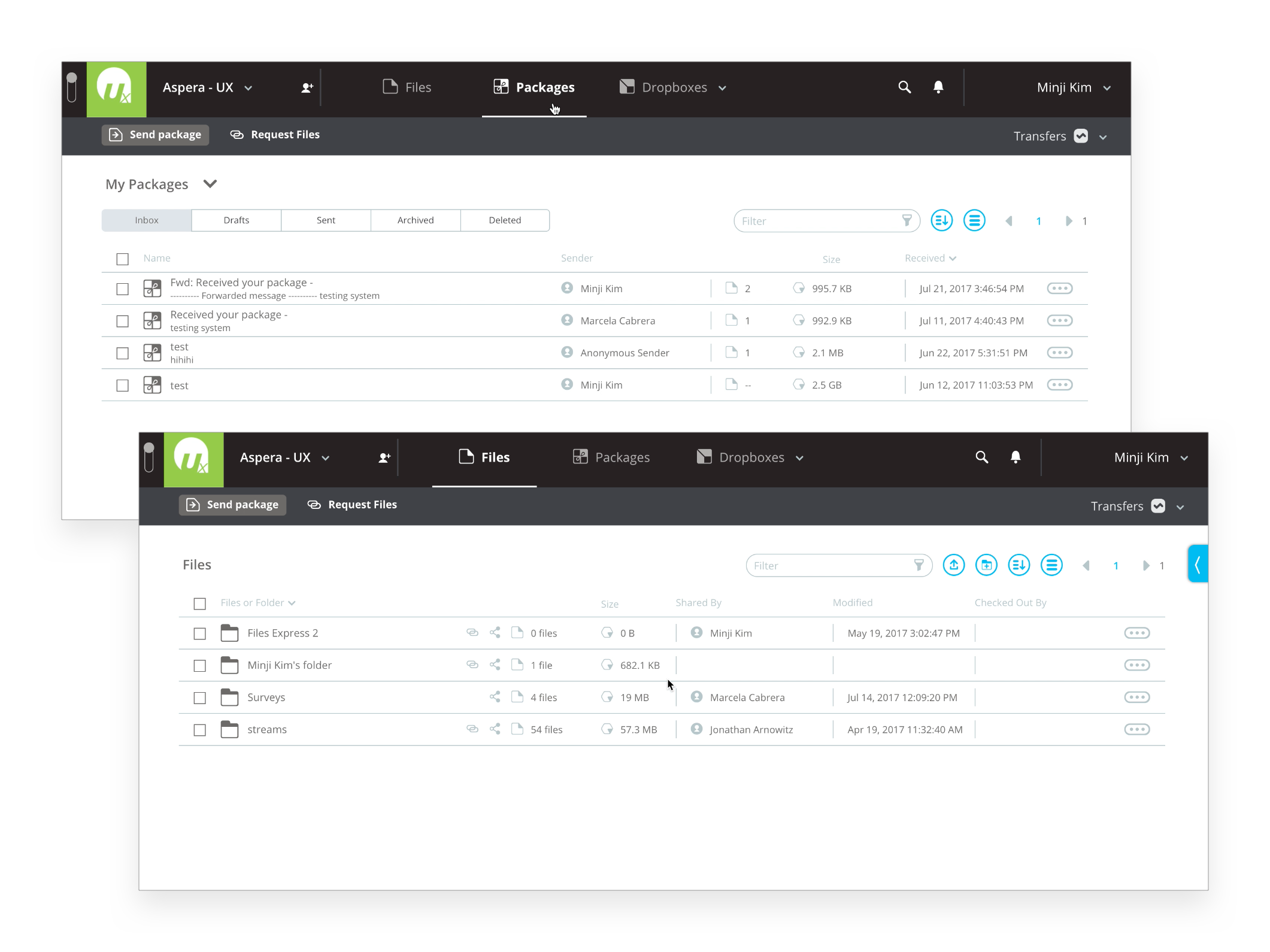
Task: Expand the My Packages dropdown
Action: [210, 184]
